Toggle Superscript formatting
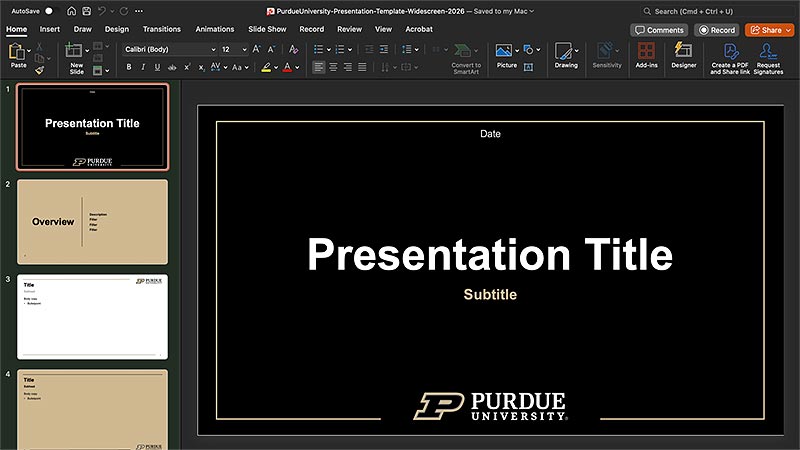This screenshot has width=800, height=450. click(187, 67)
